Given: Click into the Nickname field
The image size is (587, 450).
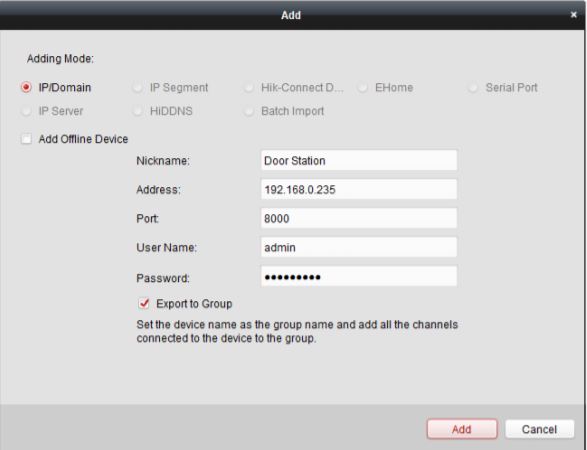Looking at the screenshot, I should 359,160.
